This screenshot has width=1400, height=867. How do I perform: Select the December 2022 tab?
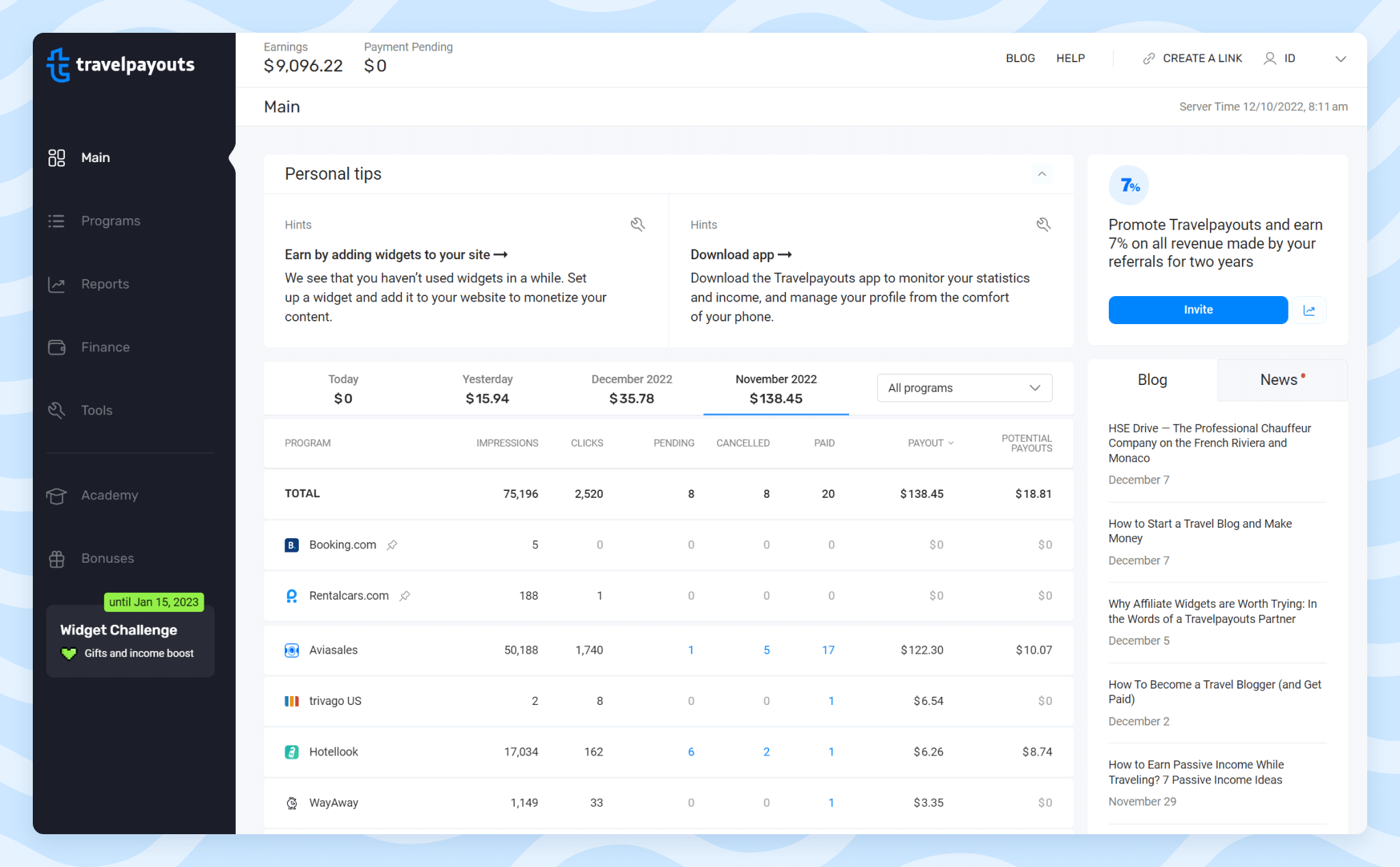(x=632, y=388)
